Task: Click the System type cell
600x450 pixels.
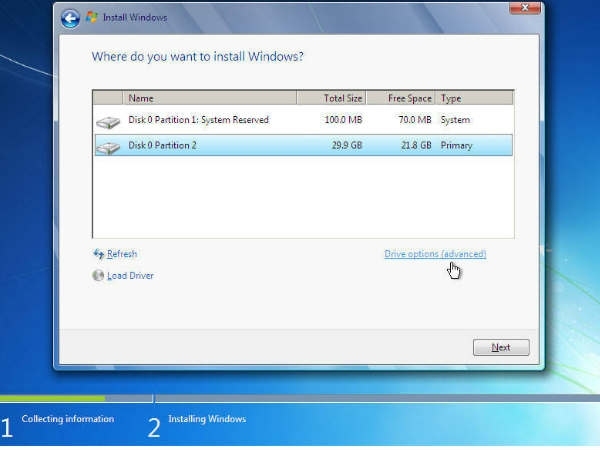Action: click(455, 120)
